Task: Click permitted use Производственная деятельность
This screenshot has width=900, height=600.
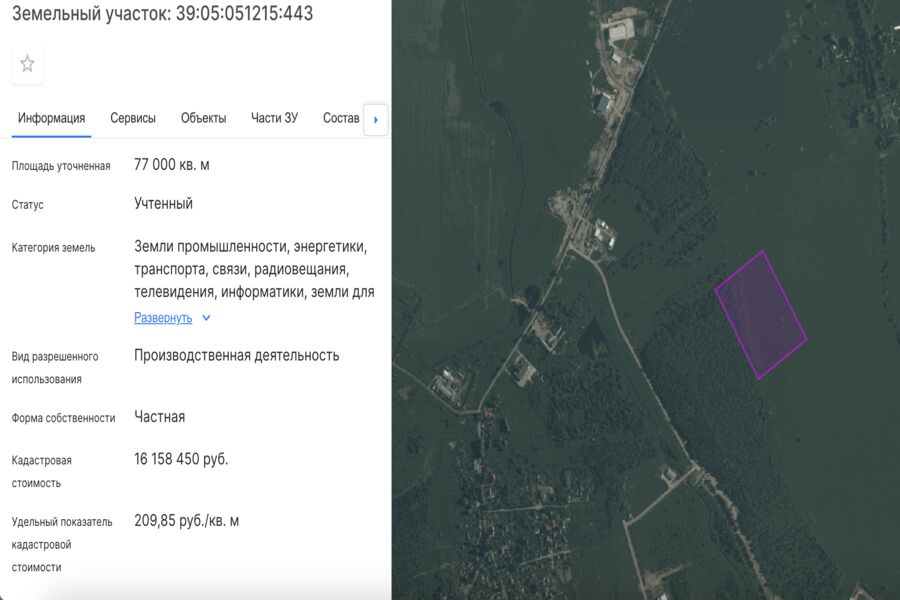Action: click(236, 355)
